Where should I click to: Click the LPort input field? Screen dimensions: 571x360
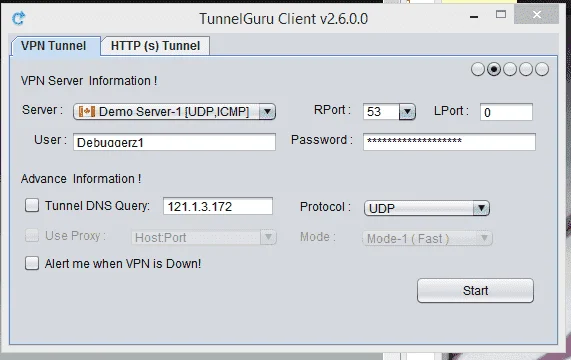tap(506, 112)
